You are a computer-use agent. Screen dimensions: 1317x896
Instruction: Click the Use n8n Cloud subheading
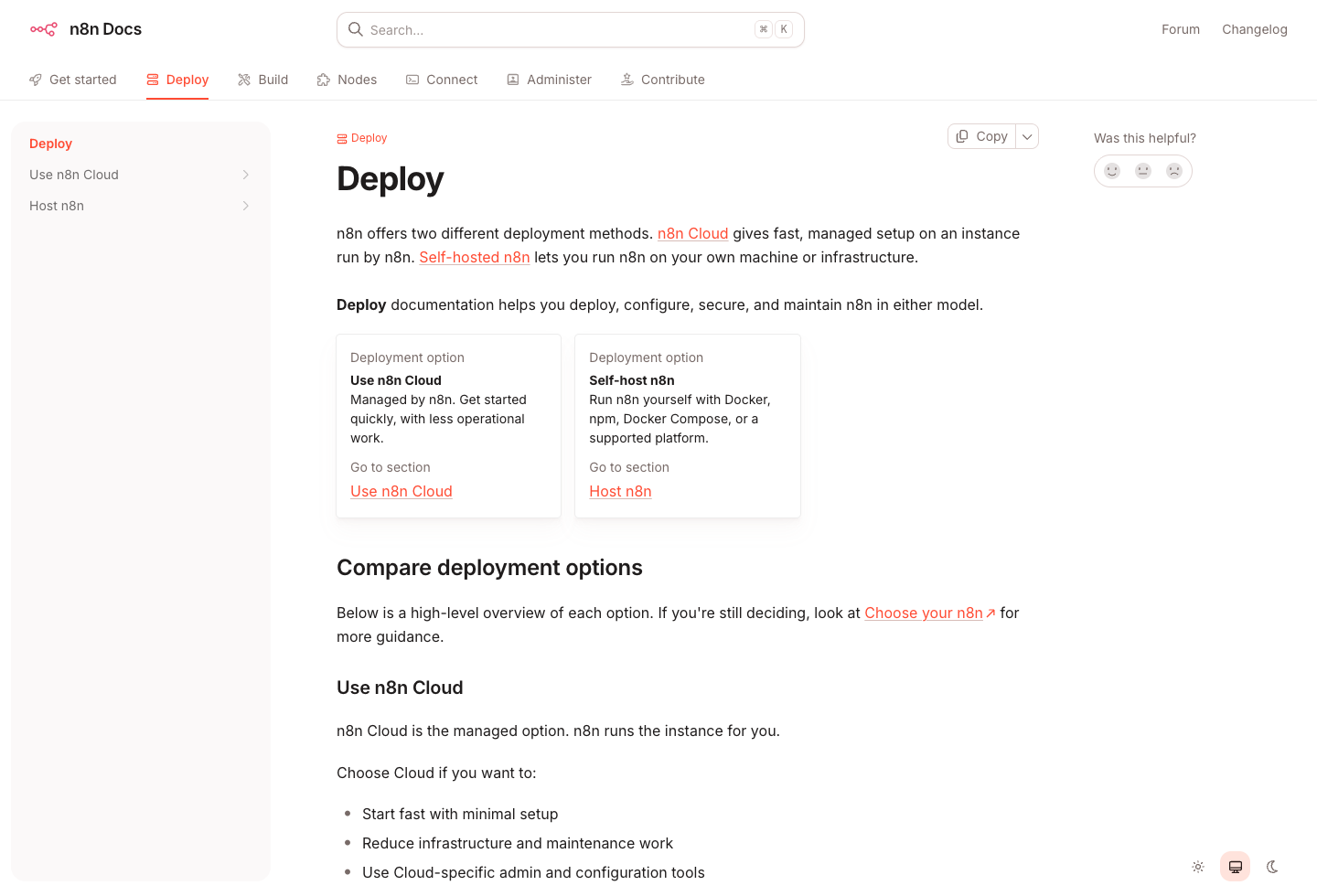pos(400,688)
